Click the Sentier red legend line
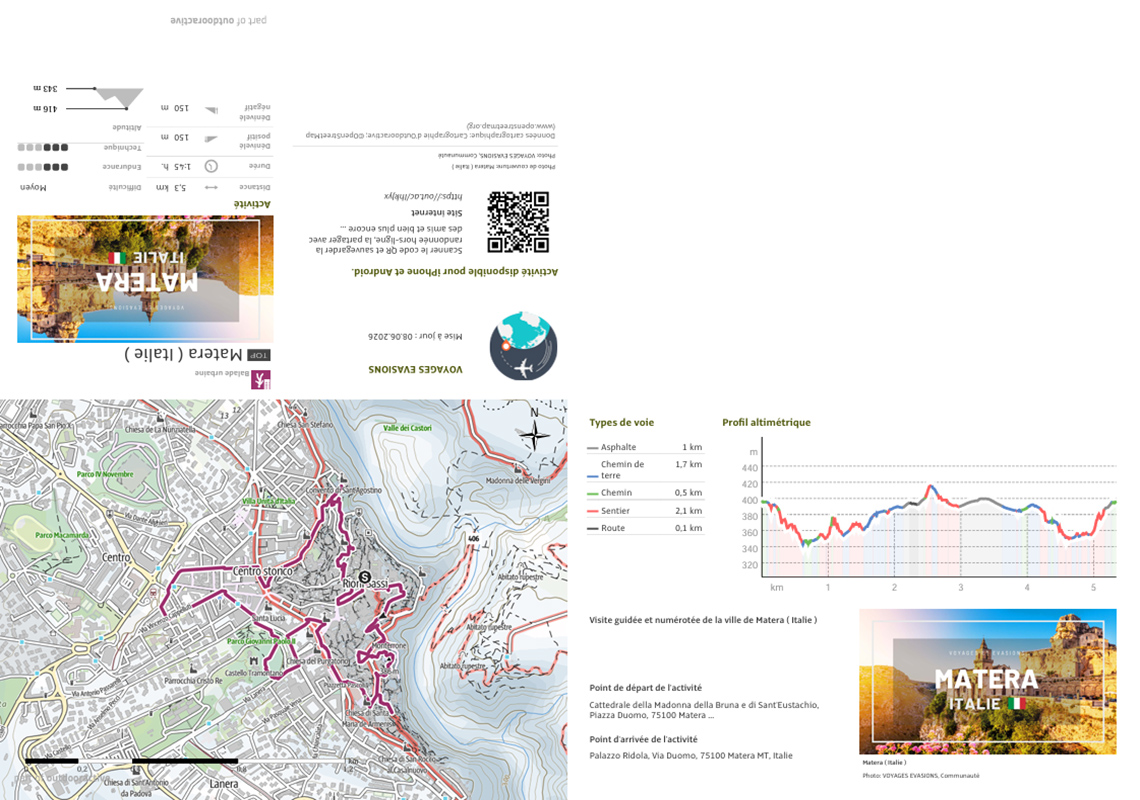The height and width of the screenshot is (800, 1140). click(x=593, y=511)
